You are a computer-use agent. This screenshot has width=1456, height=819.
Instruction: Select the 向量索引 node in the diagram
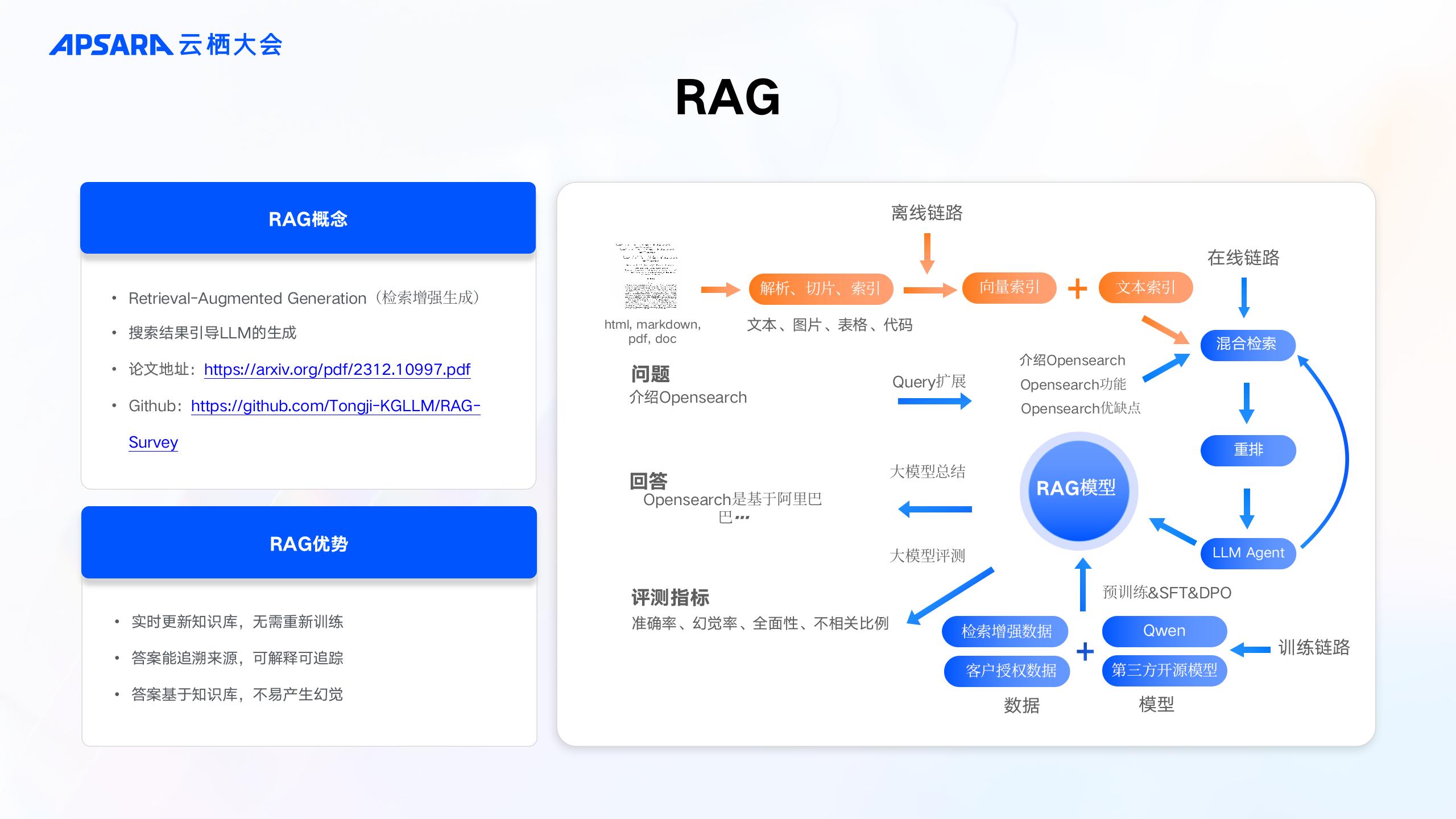pyautogui.click(x=1010, y=288)
